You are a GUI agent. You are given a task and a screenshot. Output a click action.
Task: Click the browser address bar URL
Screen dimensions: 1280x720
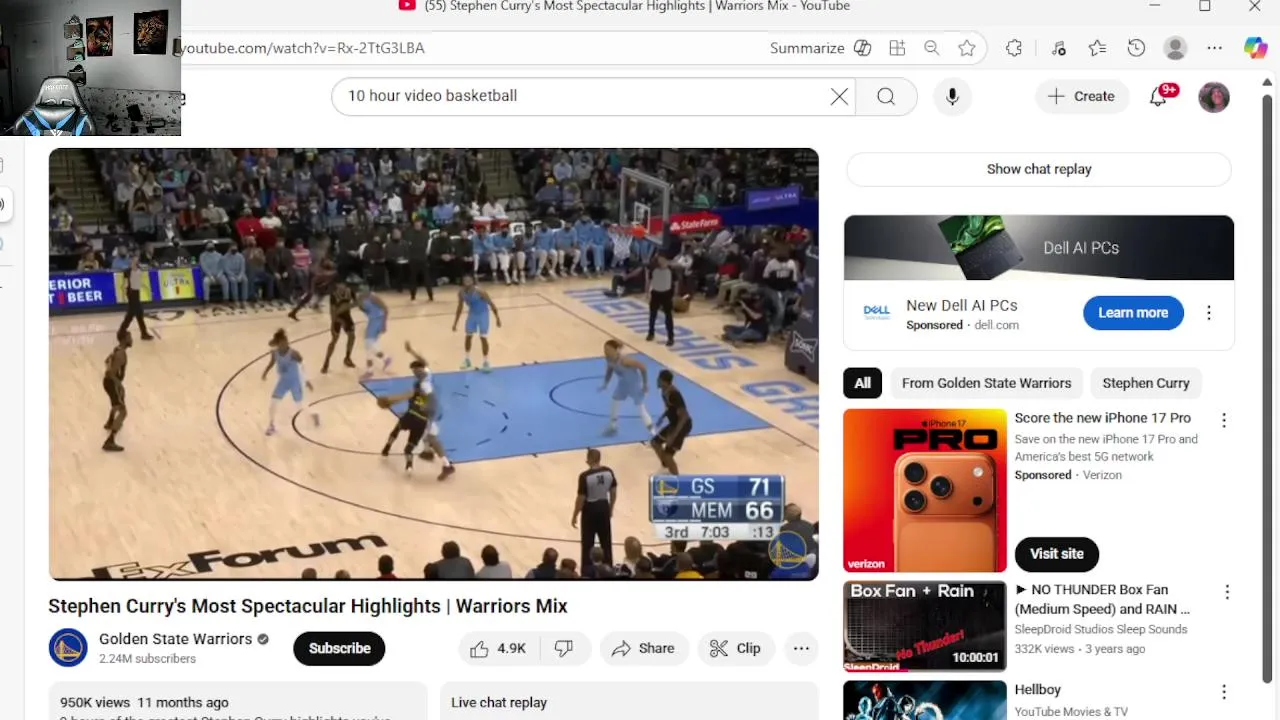pyautogui.click(x=303, y=48)
